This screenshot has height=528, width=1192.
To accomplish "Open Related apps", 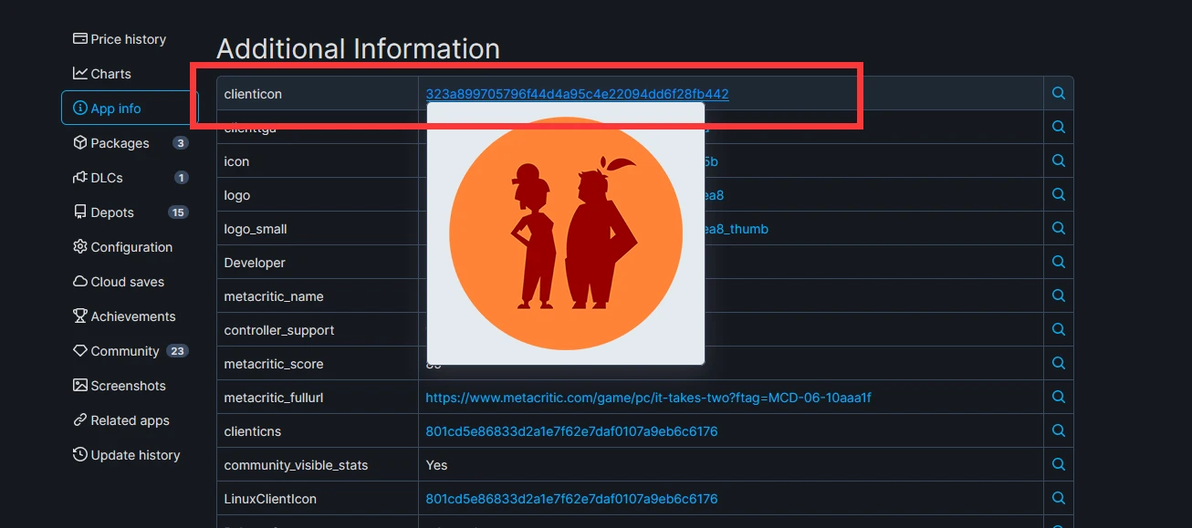I will point(121,420).
